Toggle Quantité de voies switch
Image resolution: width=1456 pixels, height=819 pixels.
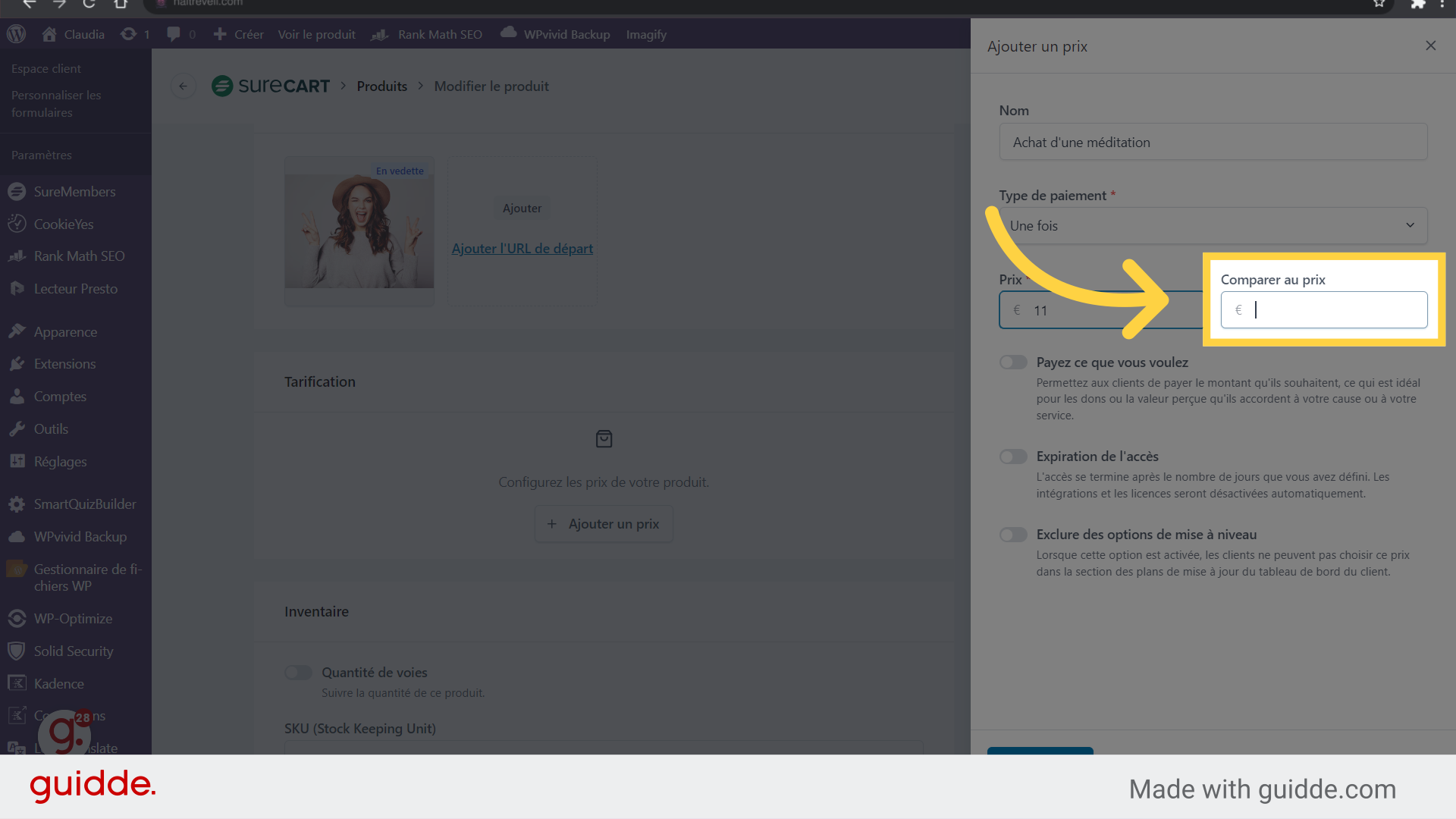pos(298,673)
